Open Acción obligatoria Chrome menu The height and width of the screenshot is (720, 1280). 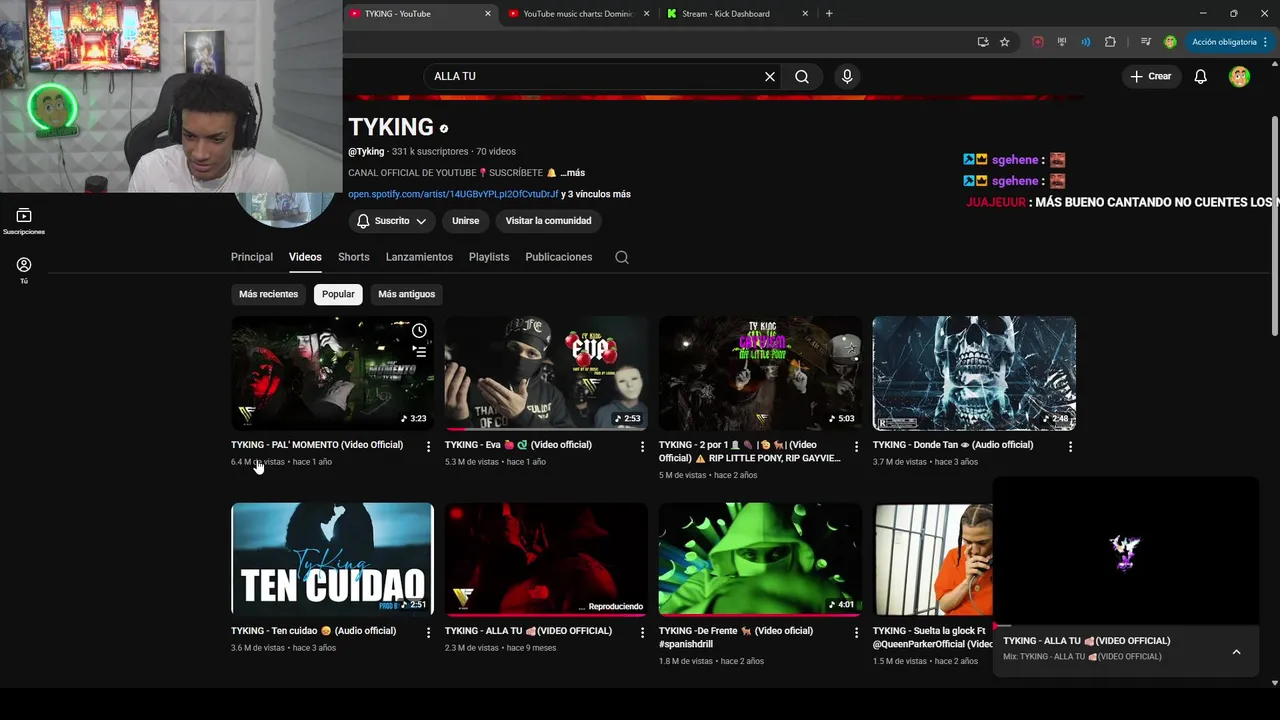pyautogui.click(x=1230, y=42)
